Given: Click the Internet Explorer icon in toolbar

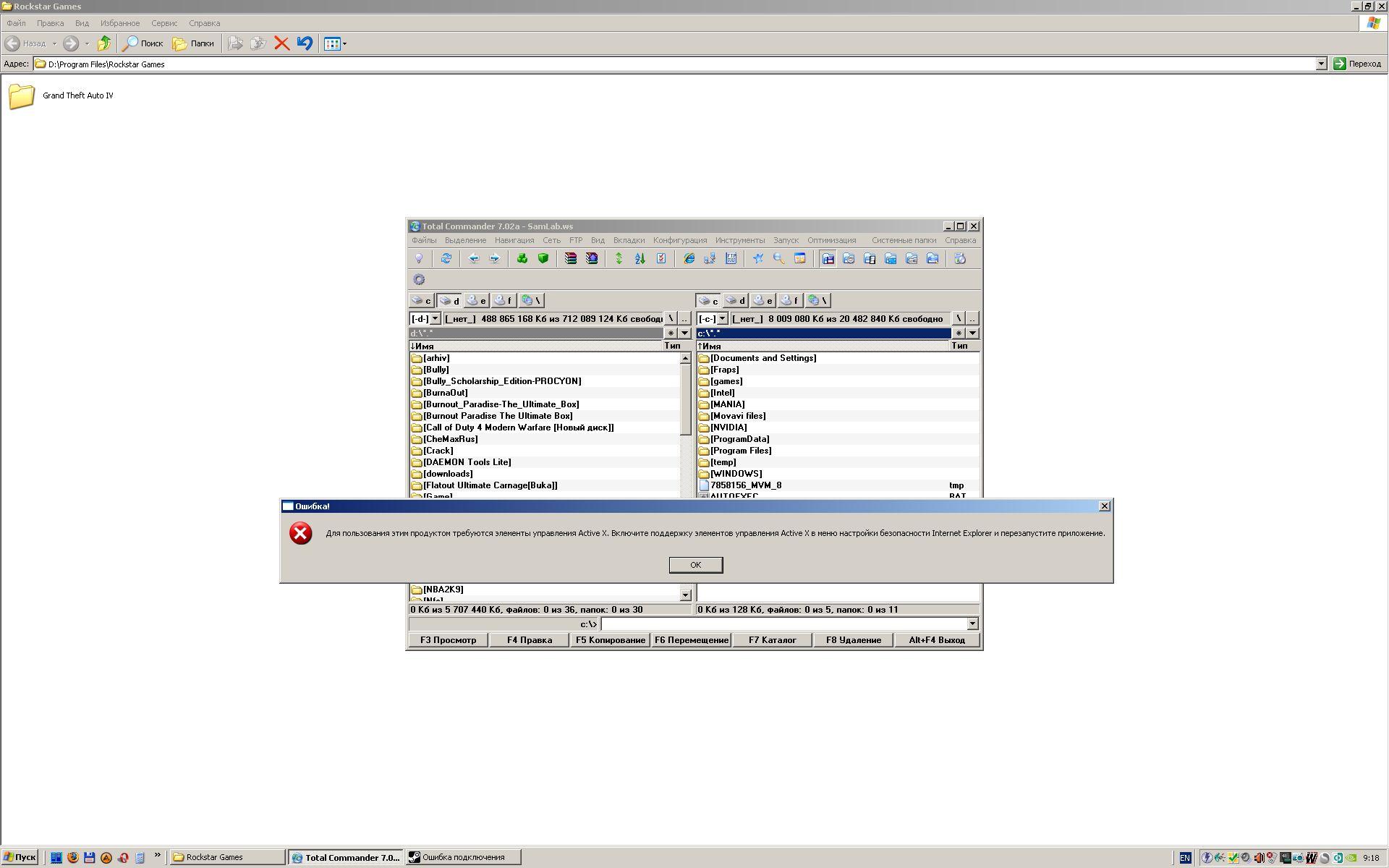Looking at the screenshot, I should point(689,258).
